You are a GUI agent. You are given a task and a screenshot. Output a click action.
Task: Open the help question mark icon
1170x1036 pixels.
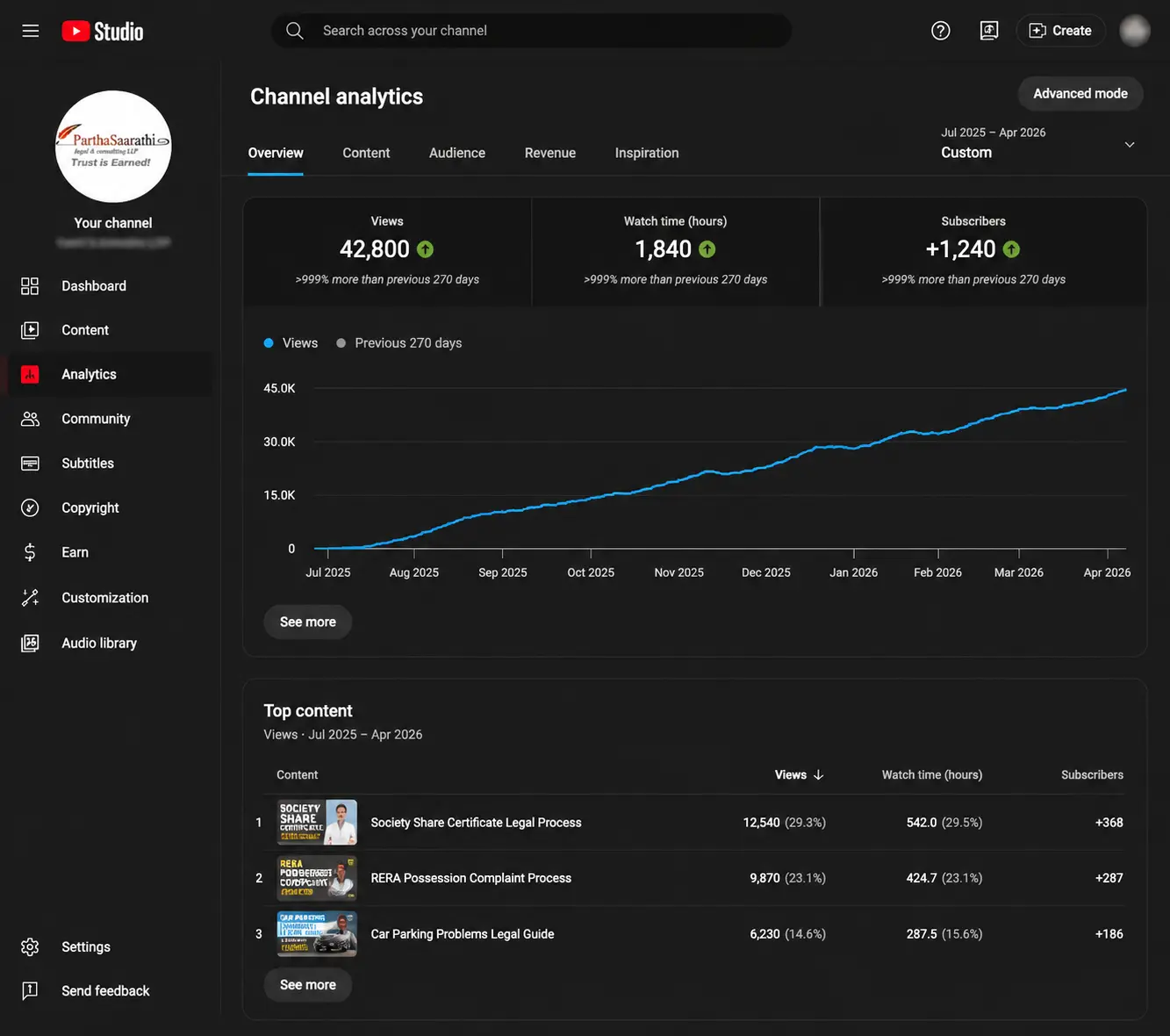tap(941, 31)
